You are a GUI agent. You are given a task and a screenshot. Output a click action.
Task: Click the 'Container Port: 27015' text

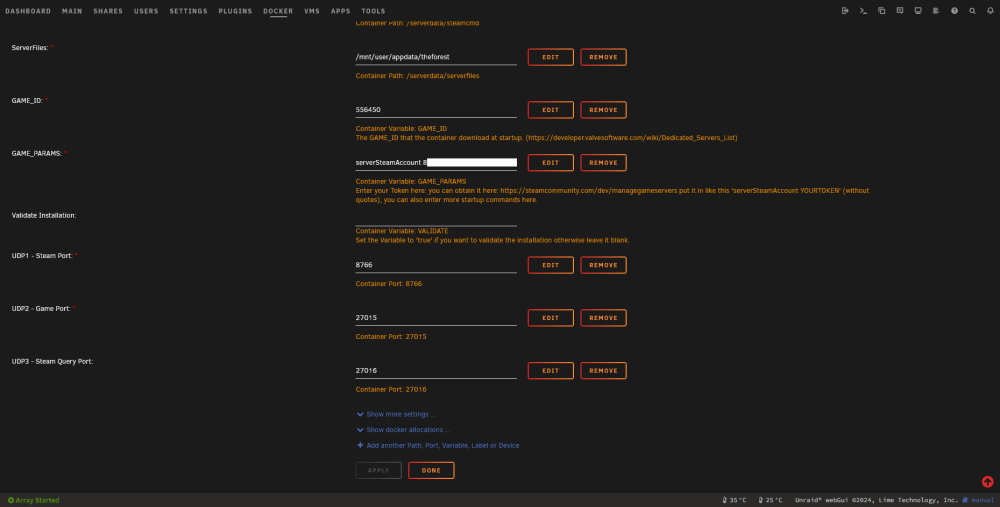[x=391, y=337]
